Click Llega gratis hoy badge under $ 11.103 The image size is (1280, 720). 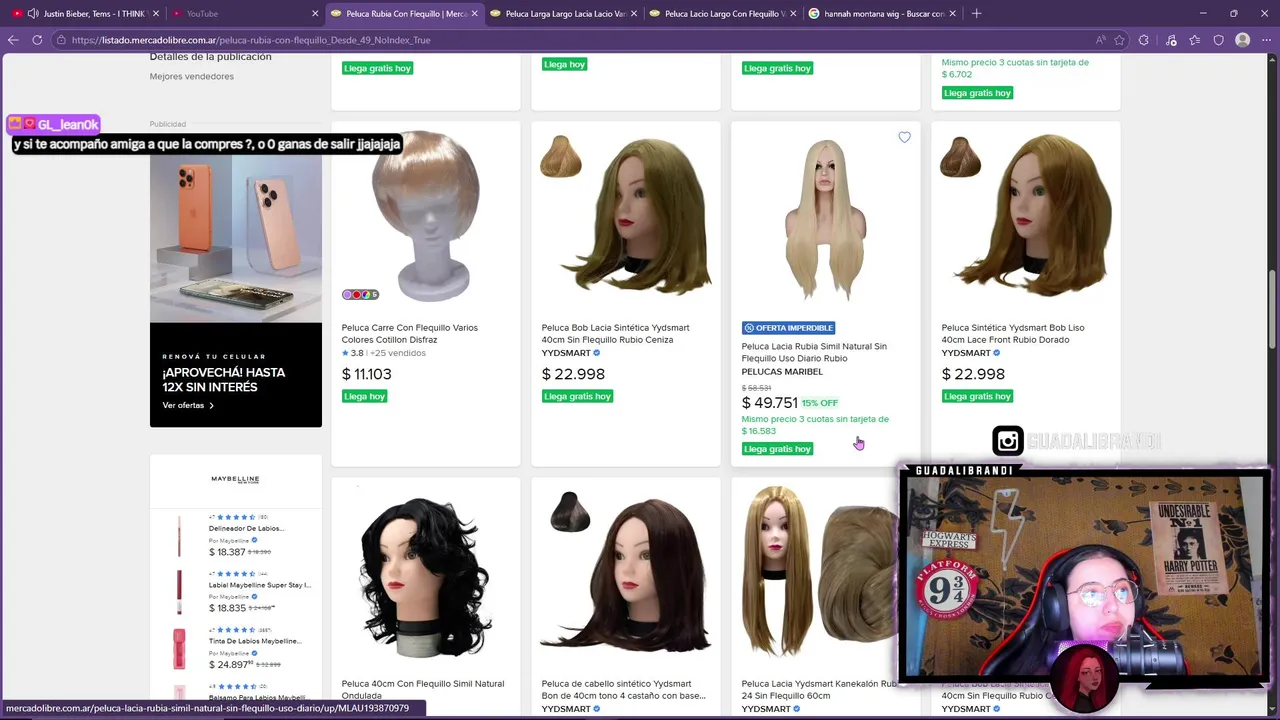coord(364,396)
